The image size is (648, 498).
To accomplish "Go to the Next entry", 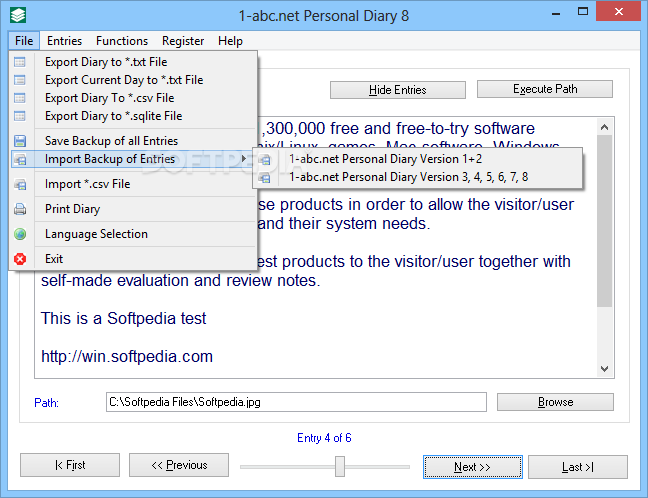I will [x=473, y=467].
